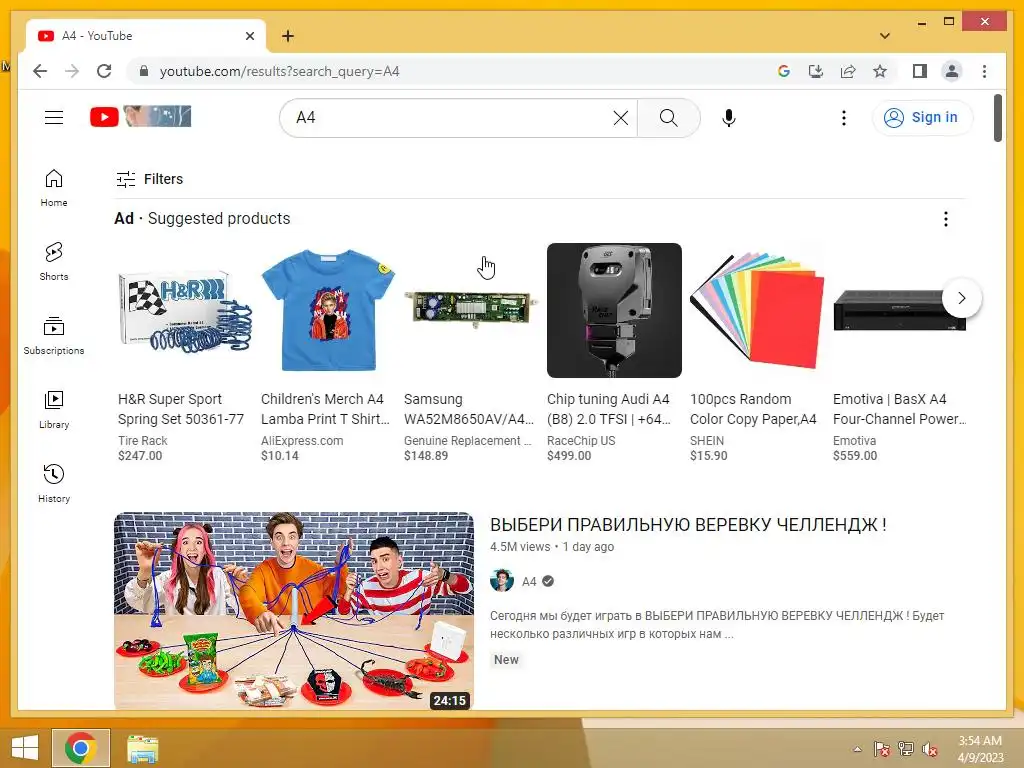Open Shorts from the sidebar
This screenshot has width=1024, height=768.
coord(54,261)
